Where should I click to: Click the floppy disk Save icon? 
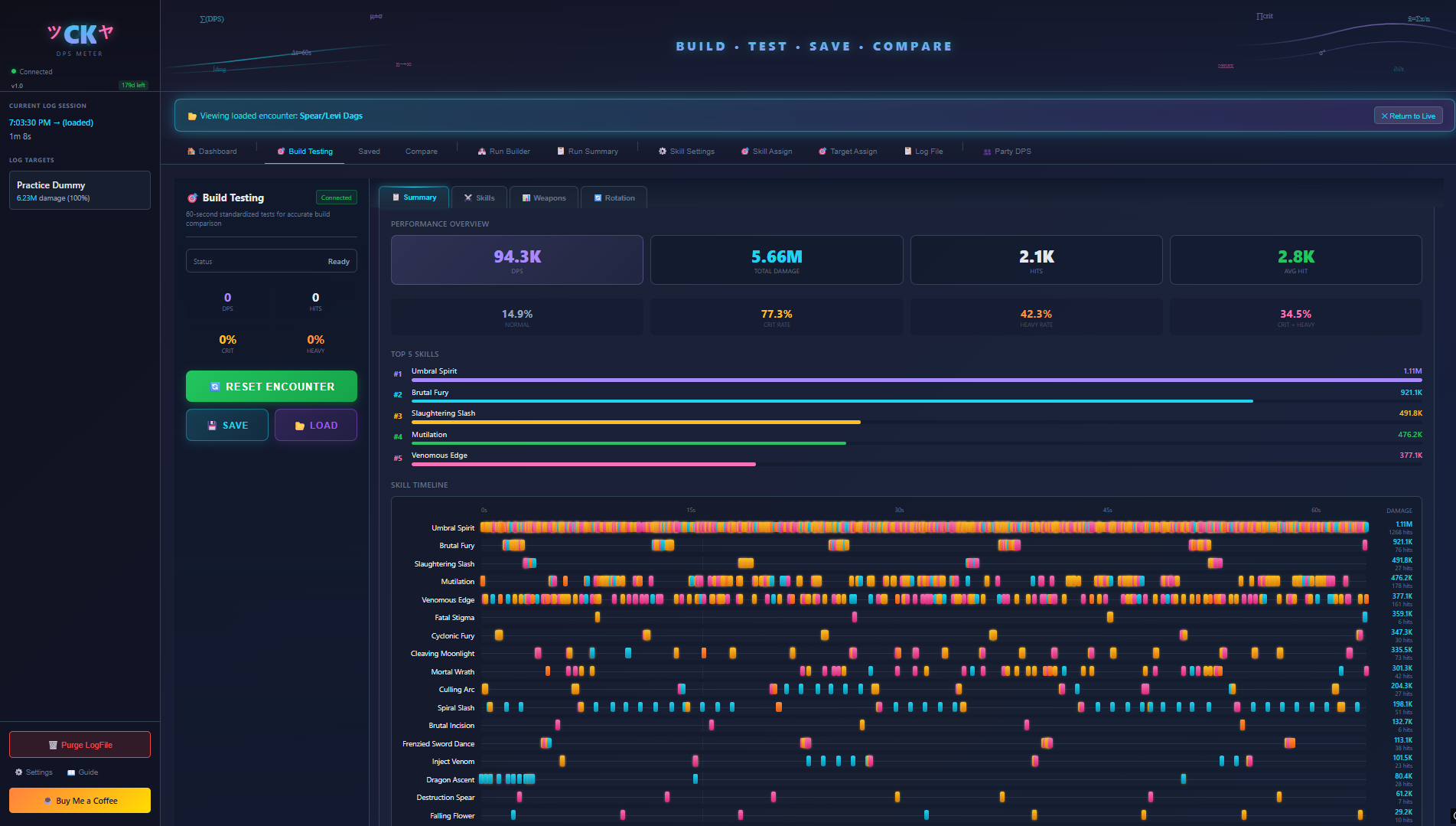pos(212,426)
